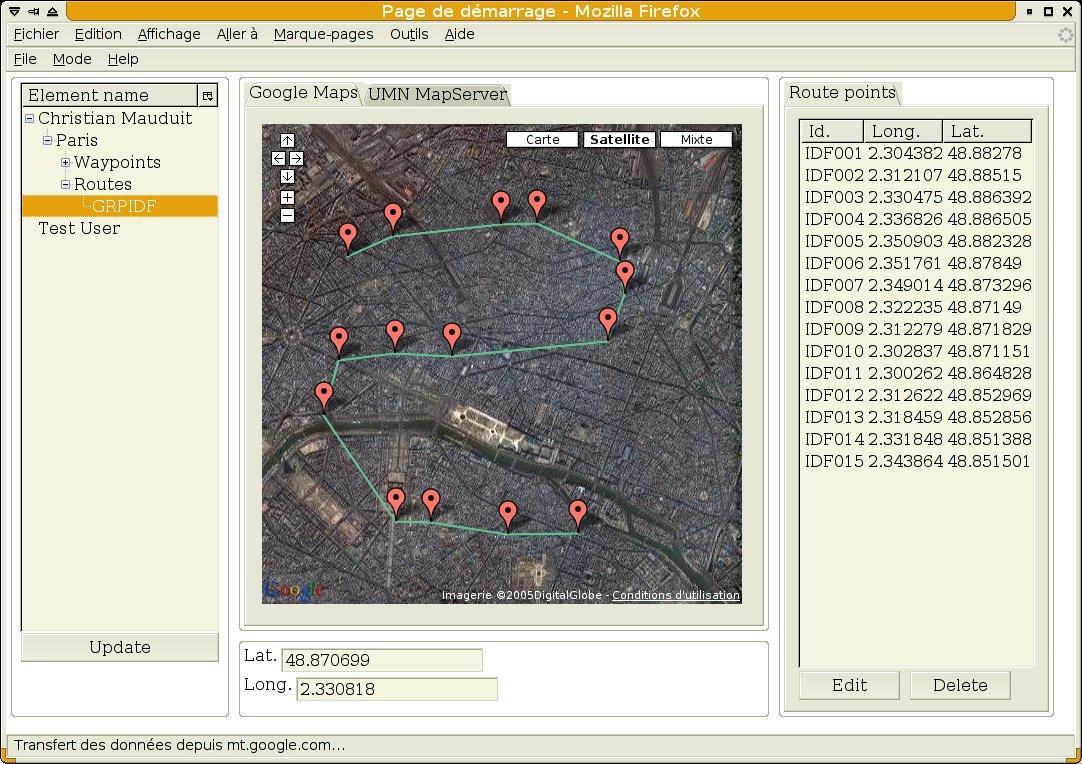Click the Delete button under route points
The width and height of the screenshot is (1082, 764).
(x=960, y=685)
